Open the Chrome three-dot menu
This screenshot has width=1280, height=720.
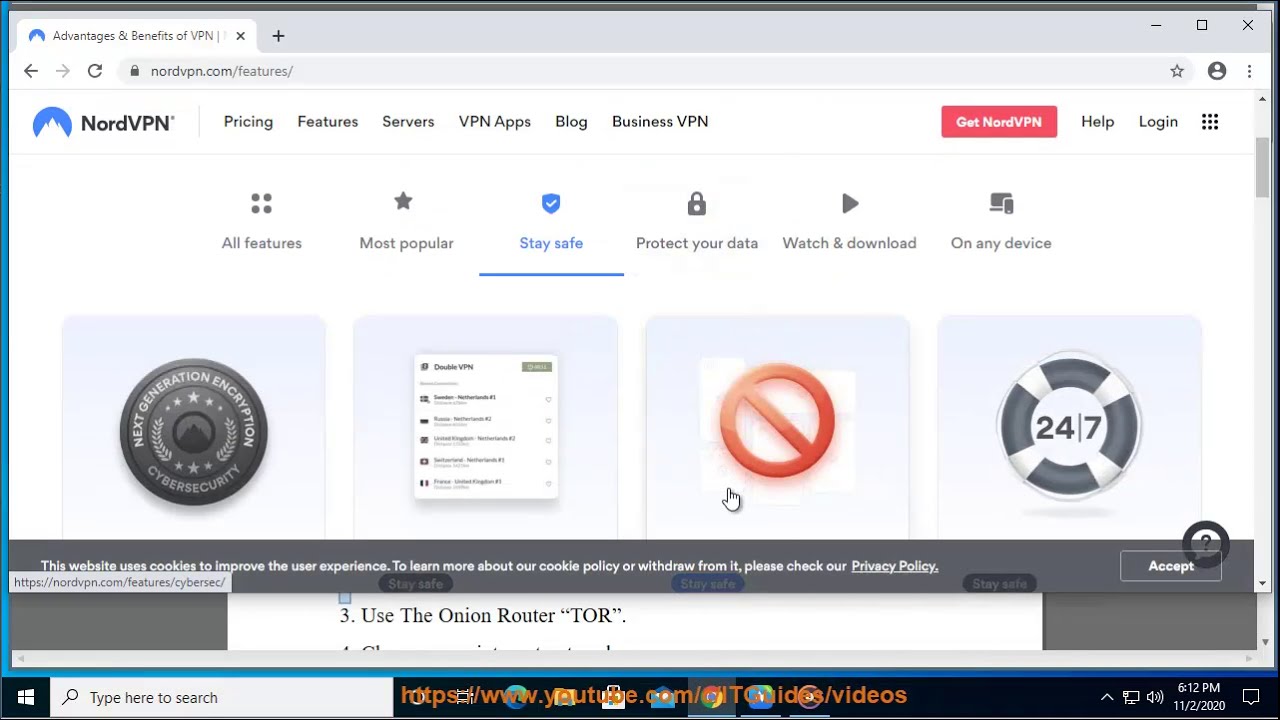pyautogui.click(x=1249, y=71)
